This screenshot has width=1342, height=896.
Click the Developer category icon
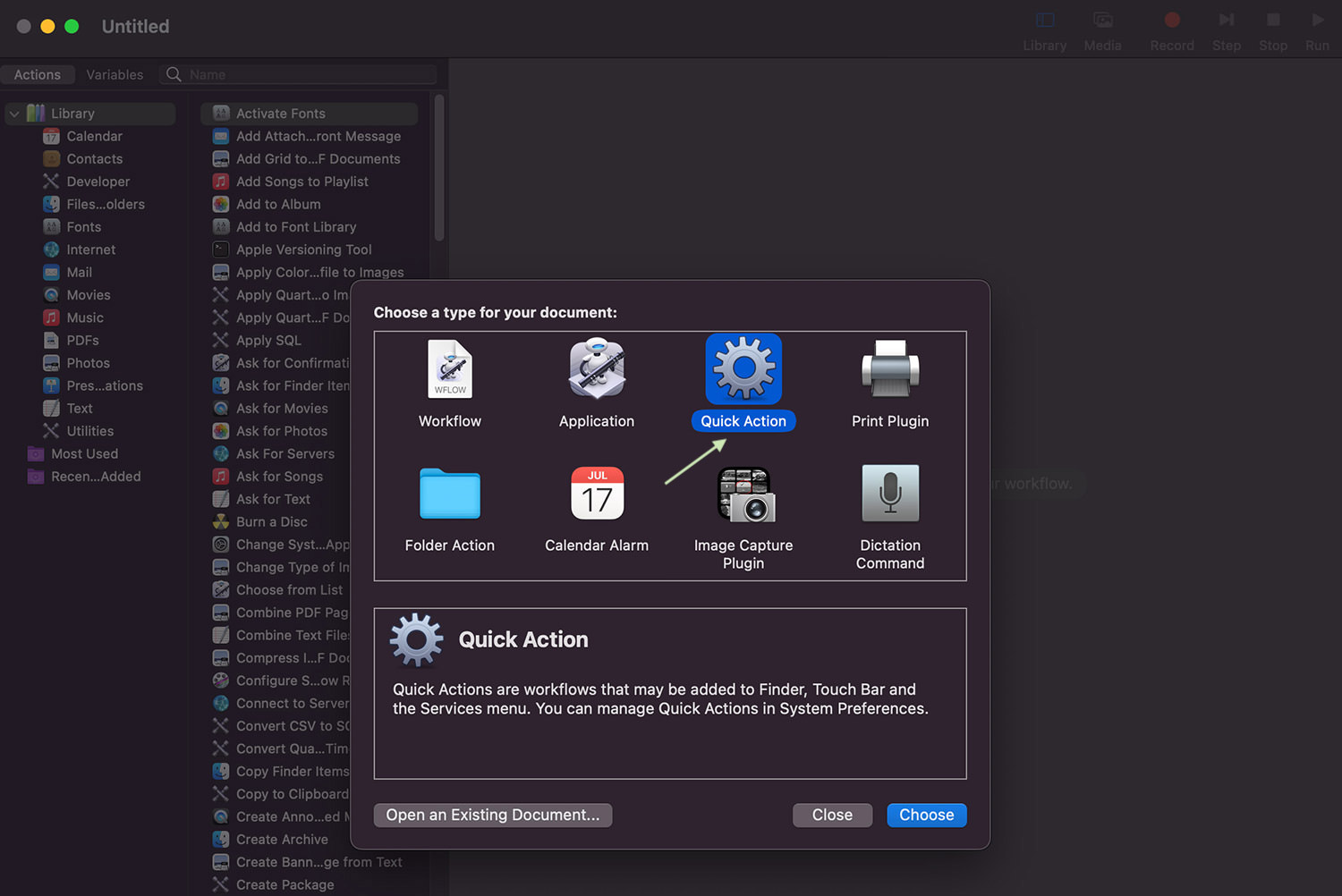click(52, 182)
